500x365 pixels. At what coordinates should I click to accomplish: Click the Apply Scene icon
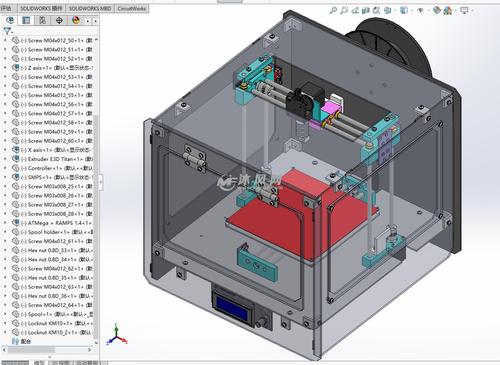tap(447, 10)
